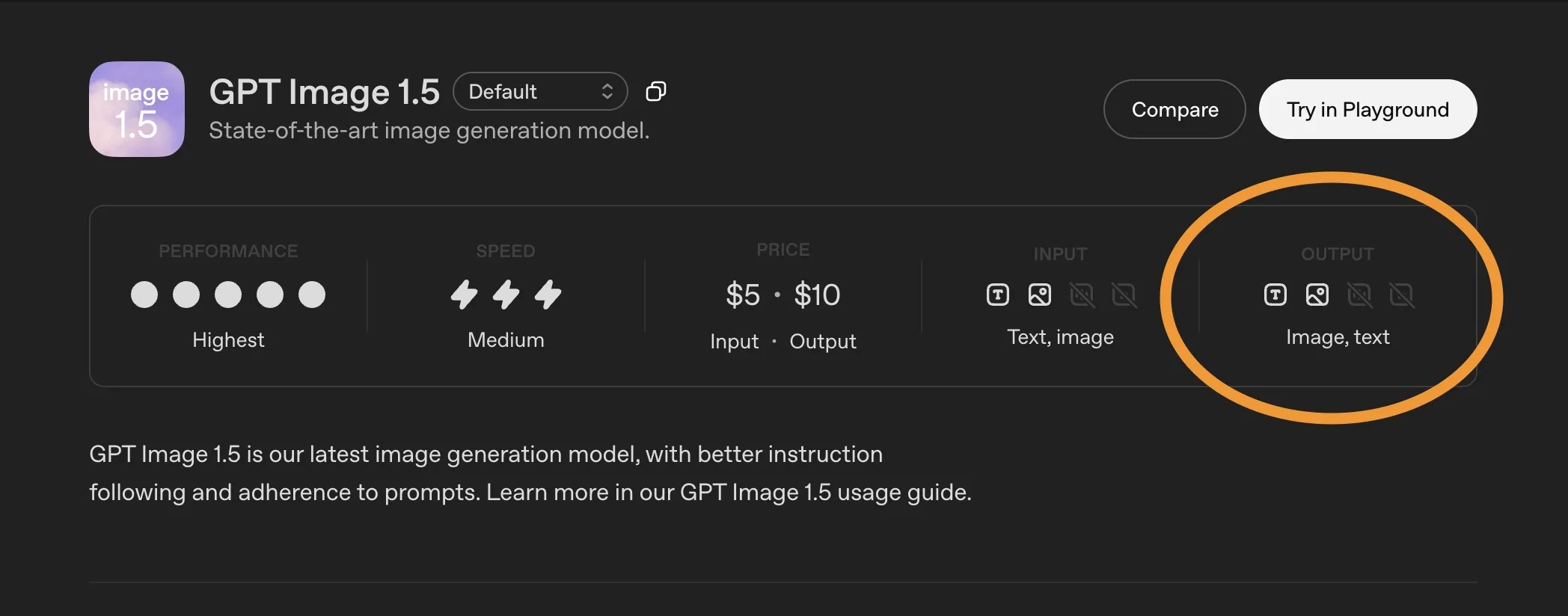Screen dimensions: 1568x616
Task: Click the $5 input price
Action: tap(743, 295)
